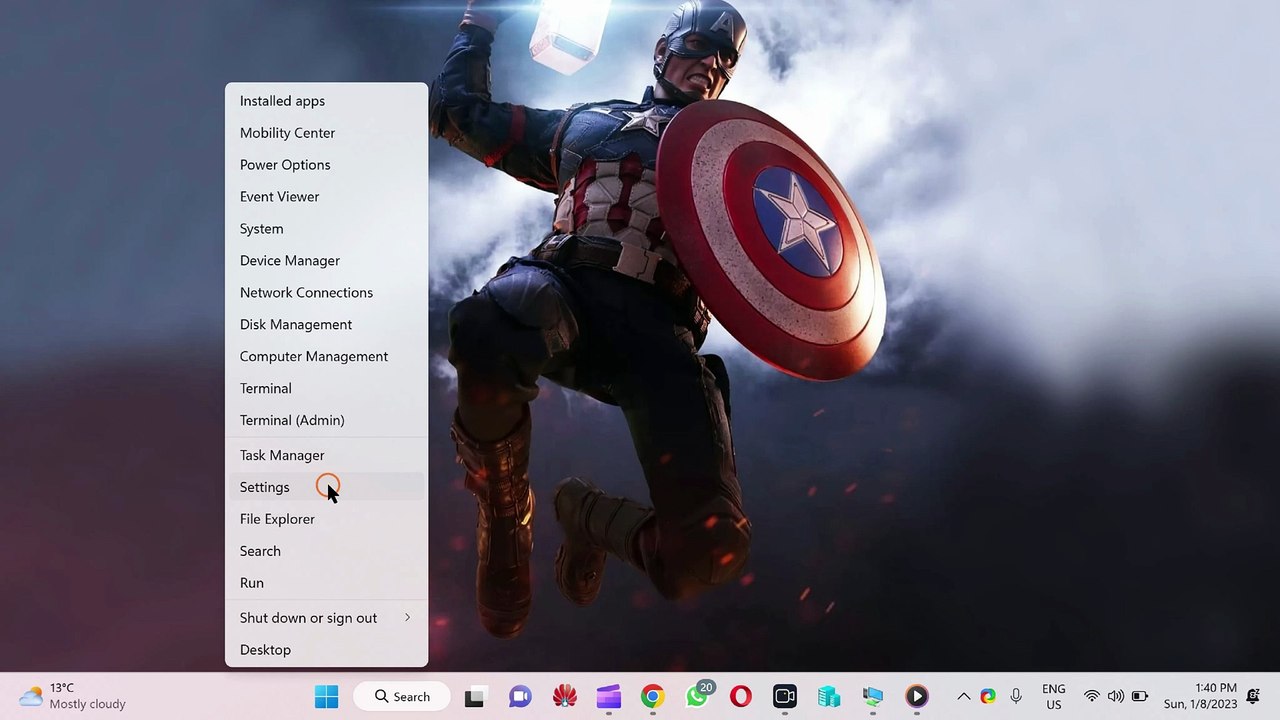
Task: Launch the Huawei app from taskbar
Action: tap(564, 696)
